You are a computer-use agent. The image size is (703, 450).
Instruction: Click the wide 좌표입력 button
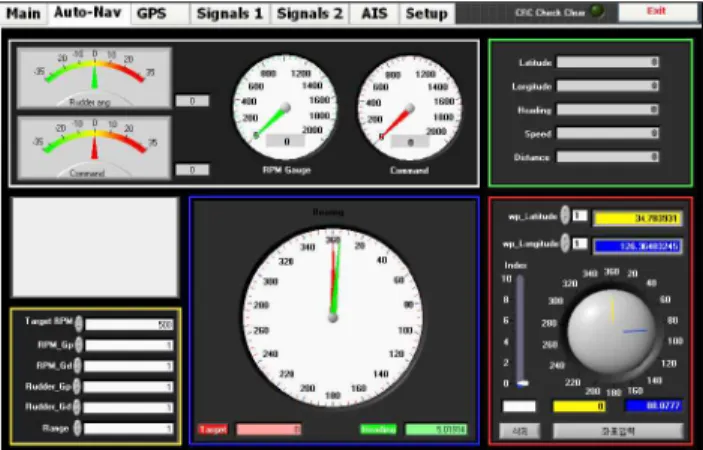tap(618, 431)
